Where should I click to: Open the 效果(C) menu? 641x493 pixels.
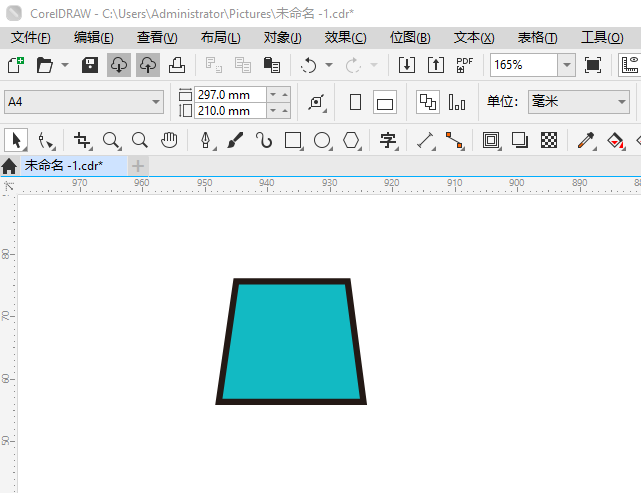[345, 38]
